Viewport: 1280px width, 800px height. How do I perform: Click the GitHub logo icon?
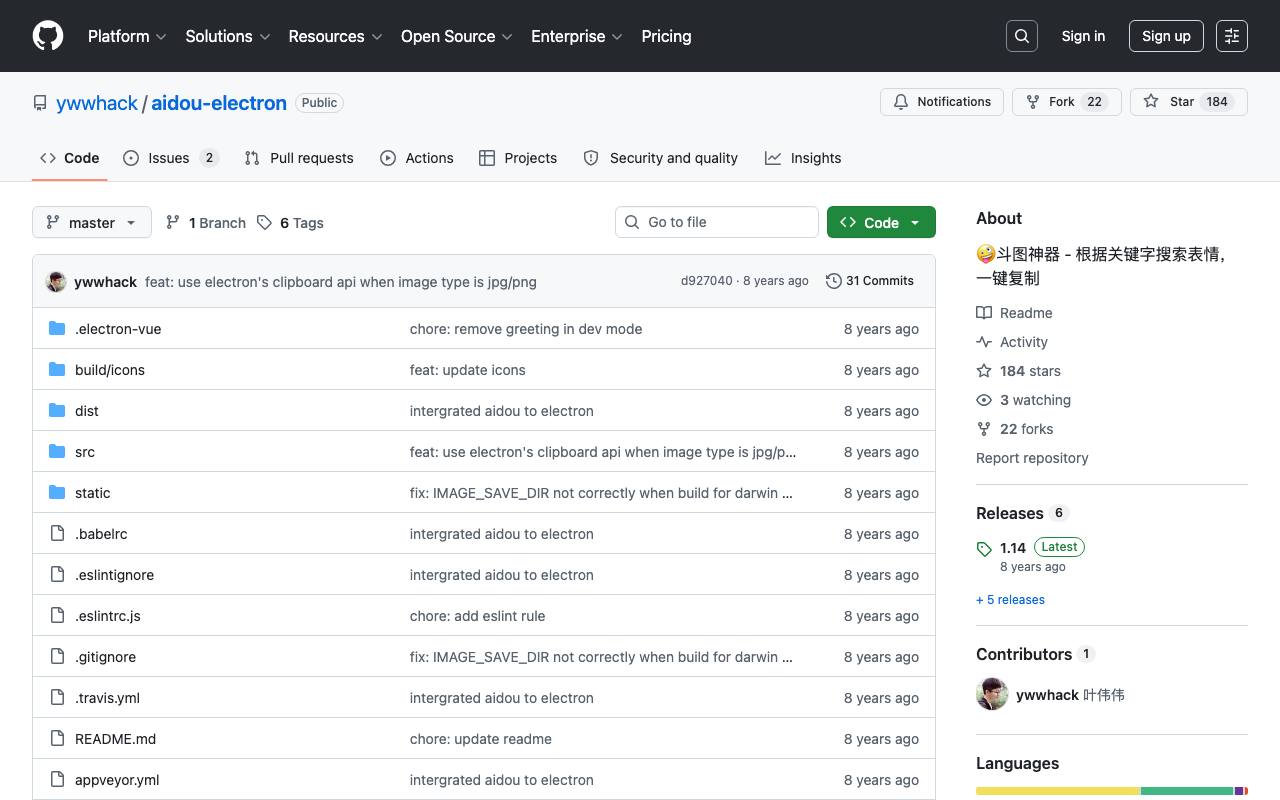coord(48,36)
